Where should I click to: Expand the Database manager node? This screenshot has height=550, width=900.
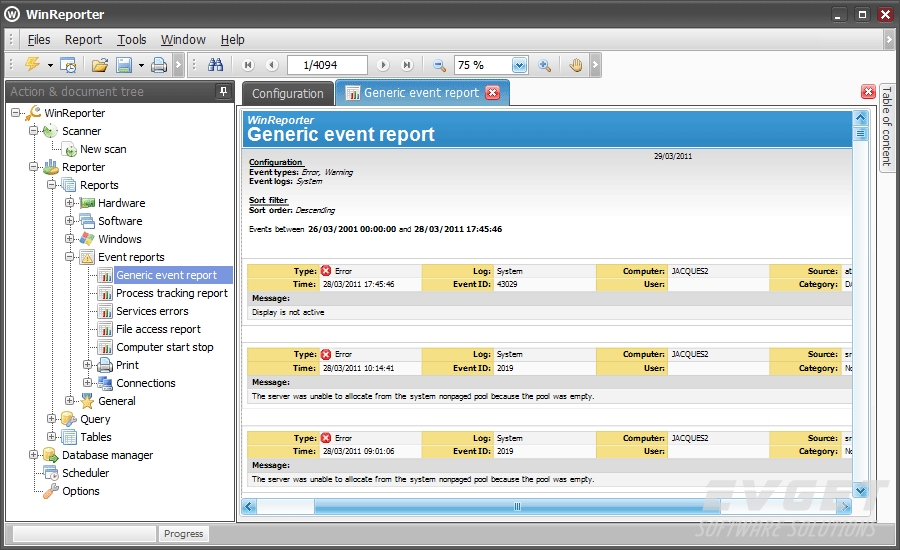point(33,455)
